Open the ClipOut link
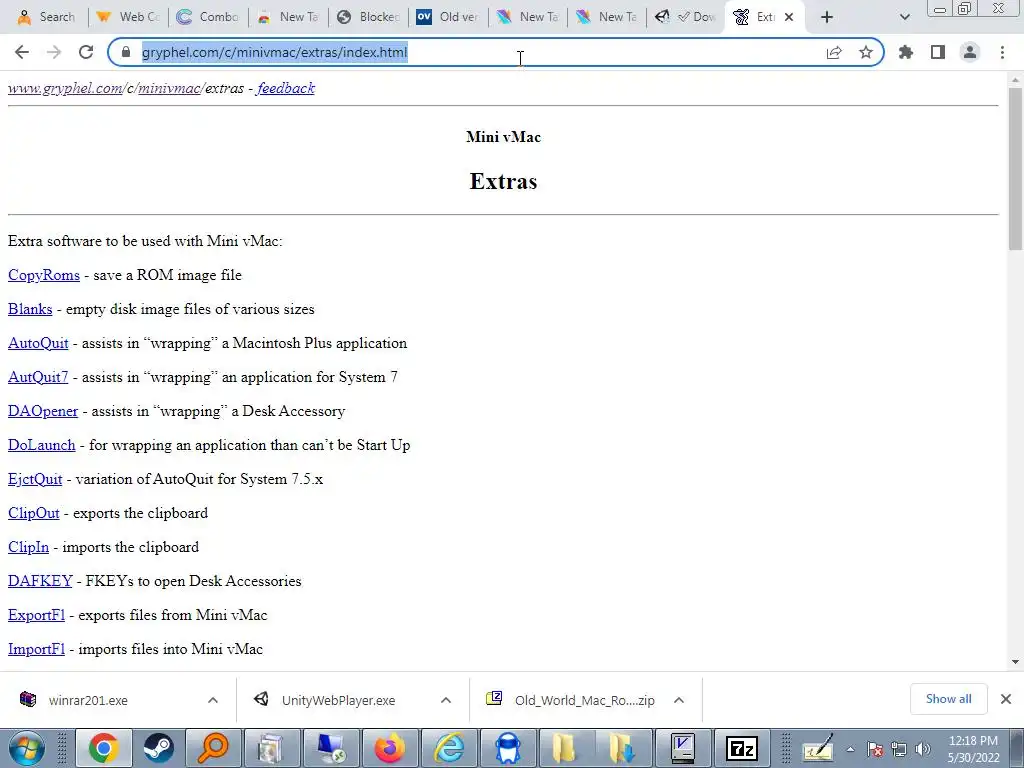 click(x=34, y=513)
